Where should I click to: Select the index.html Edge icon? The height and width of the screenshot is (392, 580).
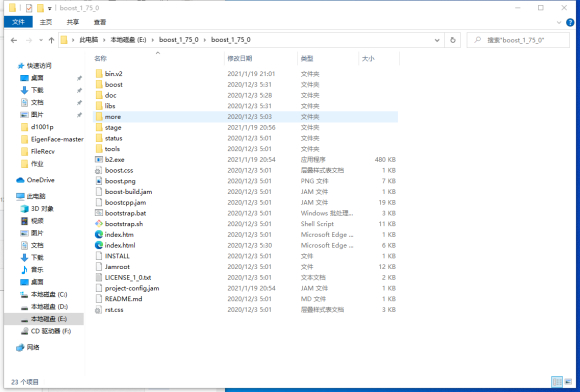pyautogui.click(x=99, y=245)
